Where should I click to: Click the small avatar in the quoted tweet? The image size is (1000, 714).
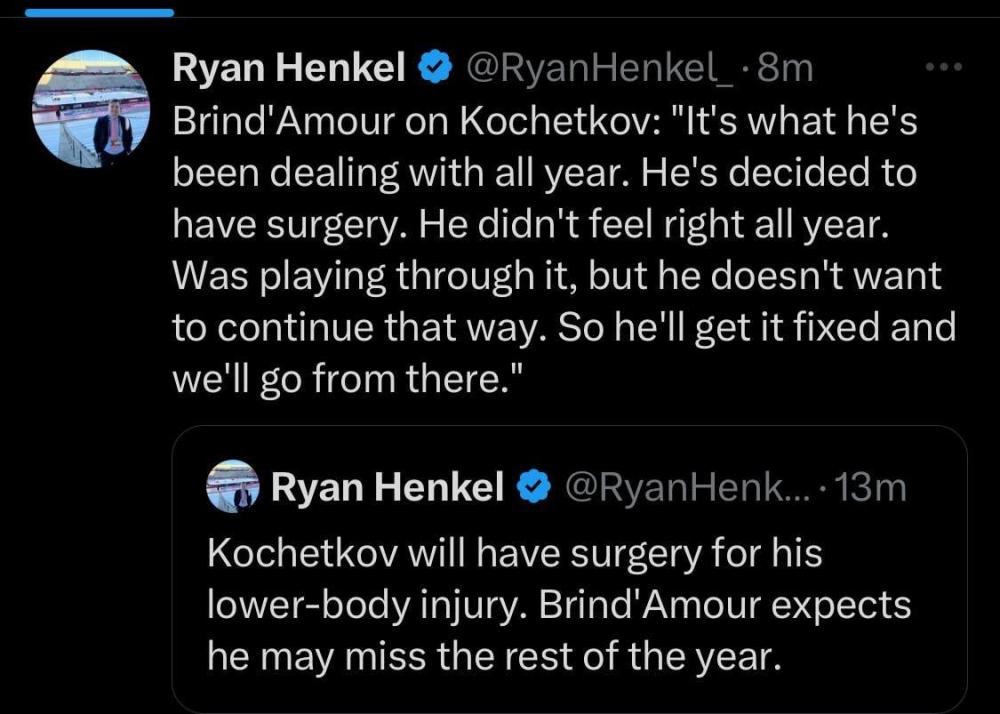pyautogui.click(x=231, y=487)
